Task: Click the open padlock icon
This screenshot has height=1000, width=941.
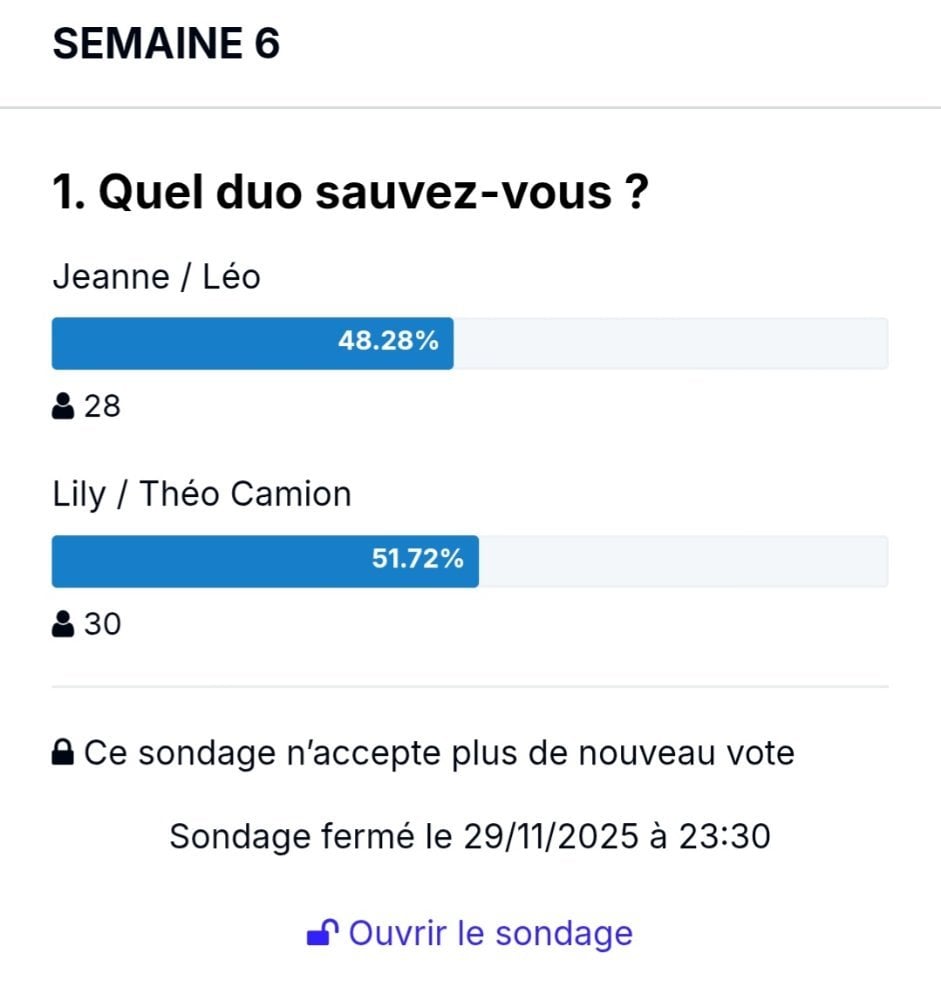Action: [x=323, y=933]
